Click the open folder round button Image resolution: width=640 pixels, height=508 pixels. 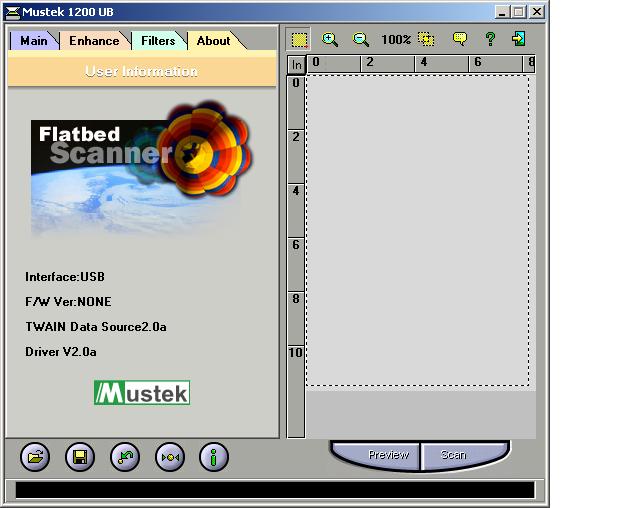point(35,457)
